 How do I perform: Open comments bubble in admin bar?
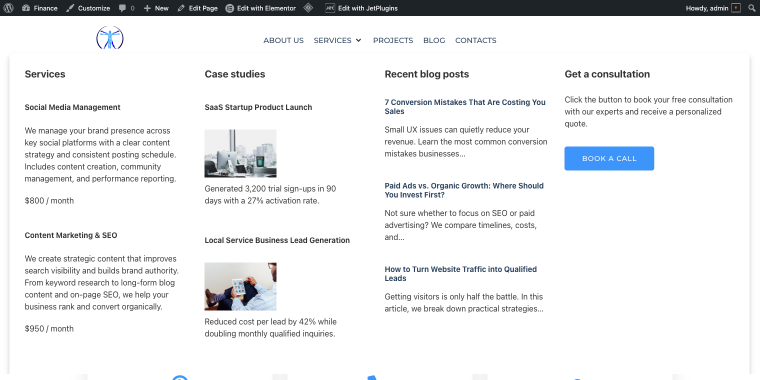[127, 8]
